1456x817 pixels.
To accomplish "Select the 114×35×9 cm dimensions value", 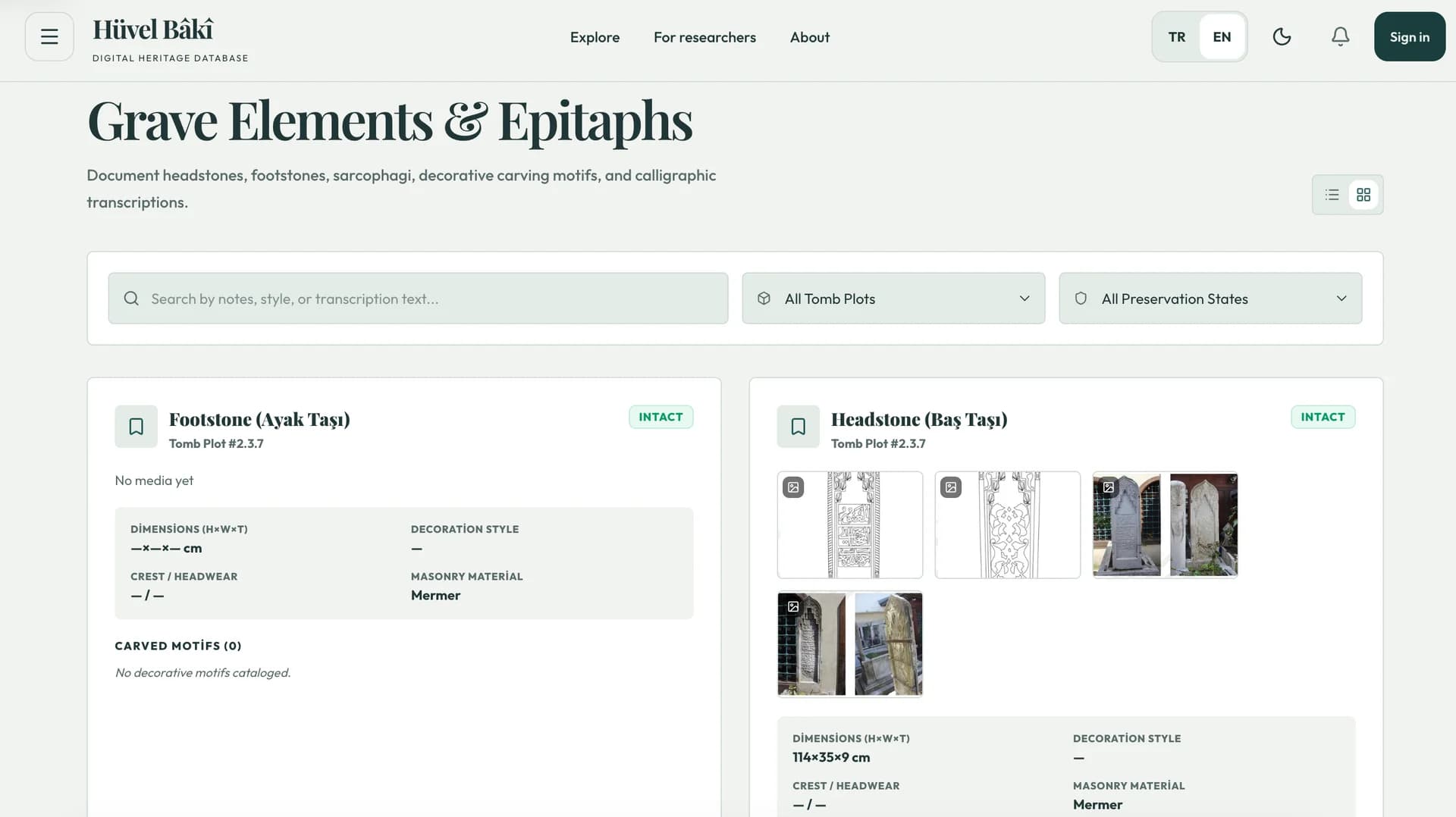I will (x=831, y=757).
